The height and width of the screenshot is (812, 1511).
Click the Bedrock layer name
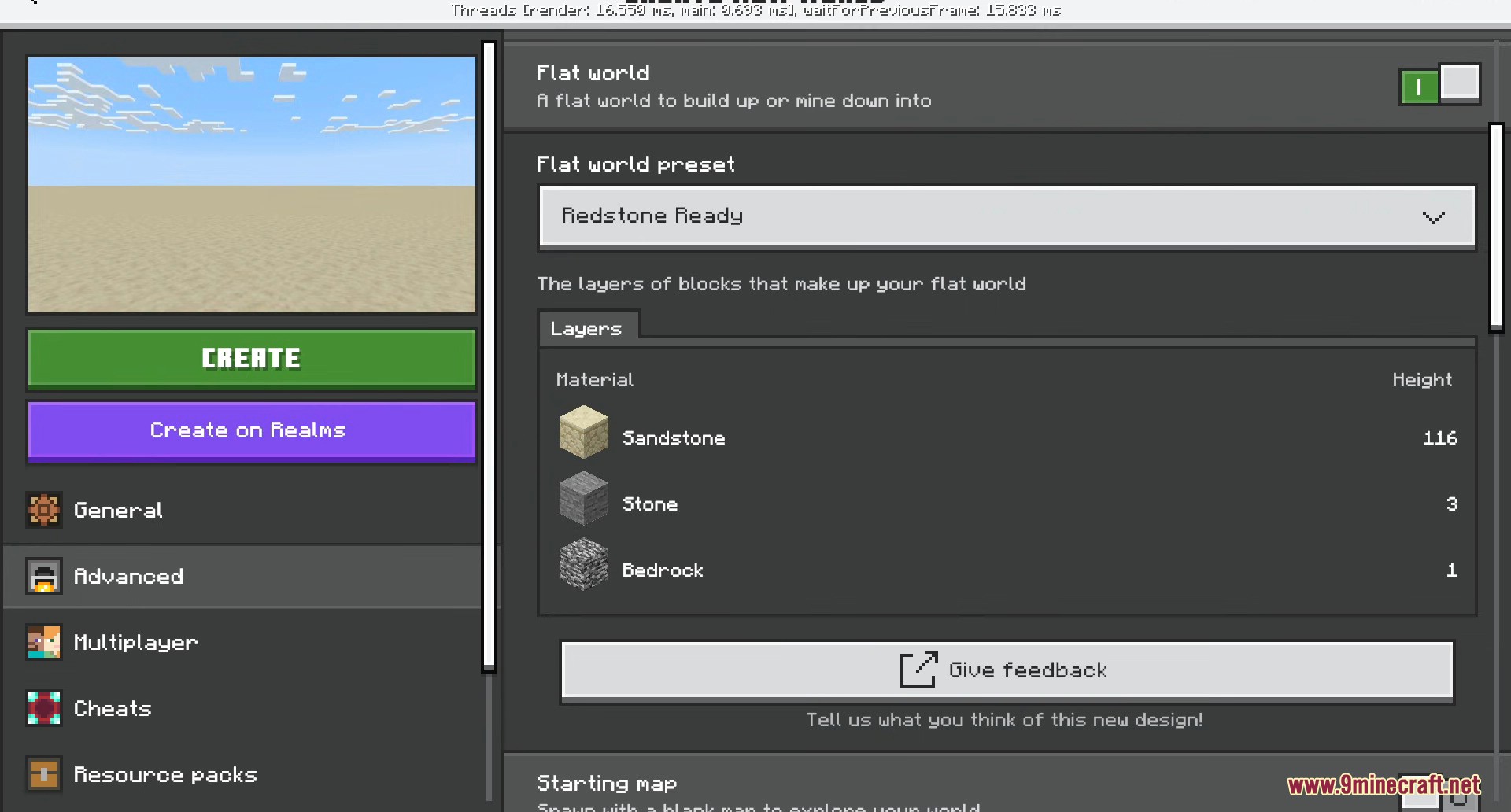pyautogui.click(x=663, y=570)
